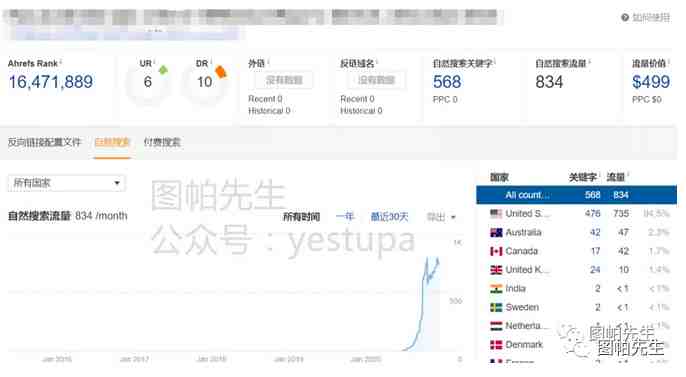This screenshot has width=686, height=377.
Task: Click the India flag icon
Action: [x=496, y=289]
